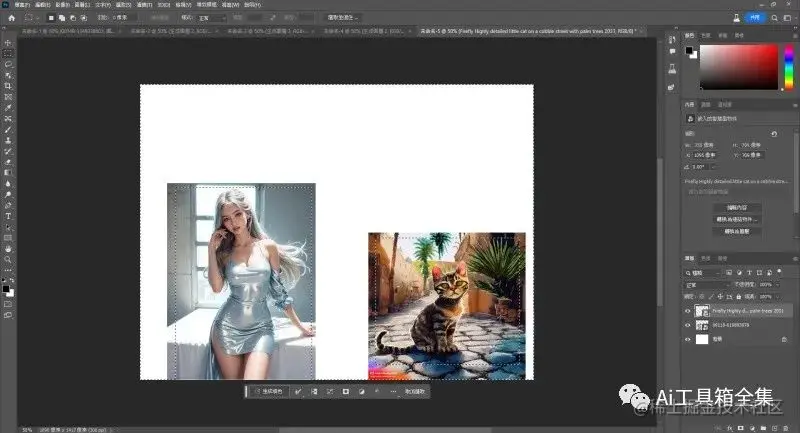
Task: Click the three-dots more options on task bar
Action: 393,392
